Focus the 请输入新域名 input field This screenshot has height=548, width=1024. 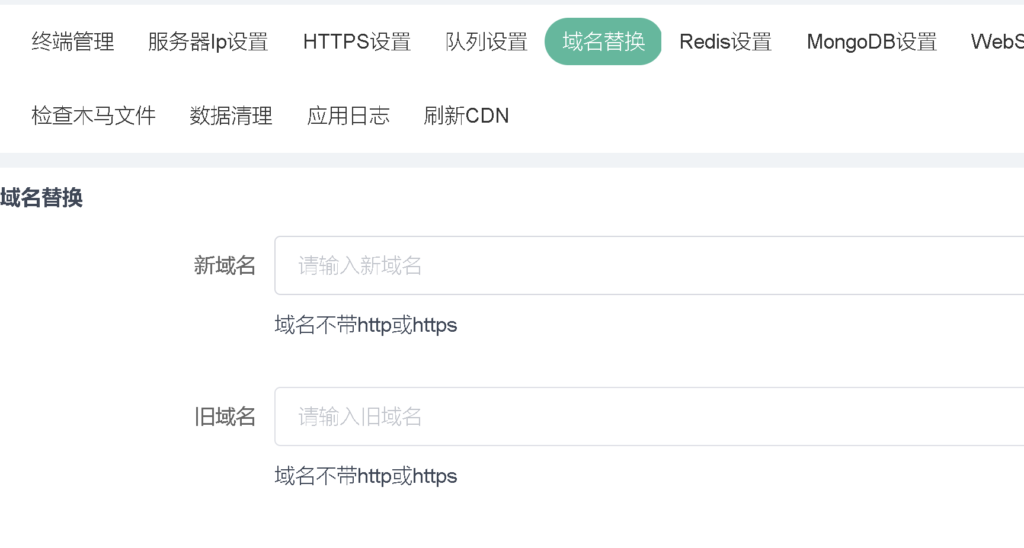650,266
